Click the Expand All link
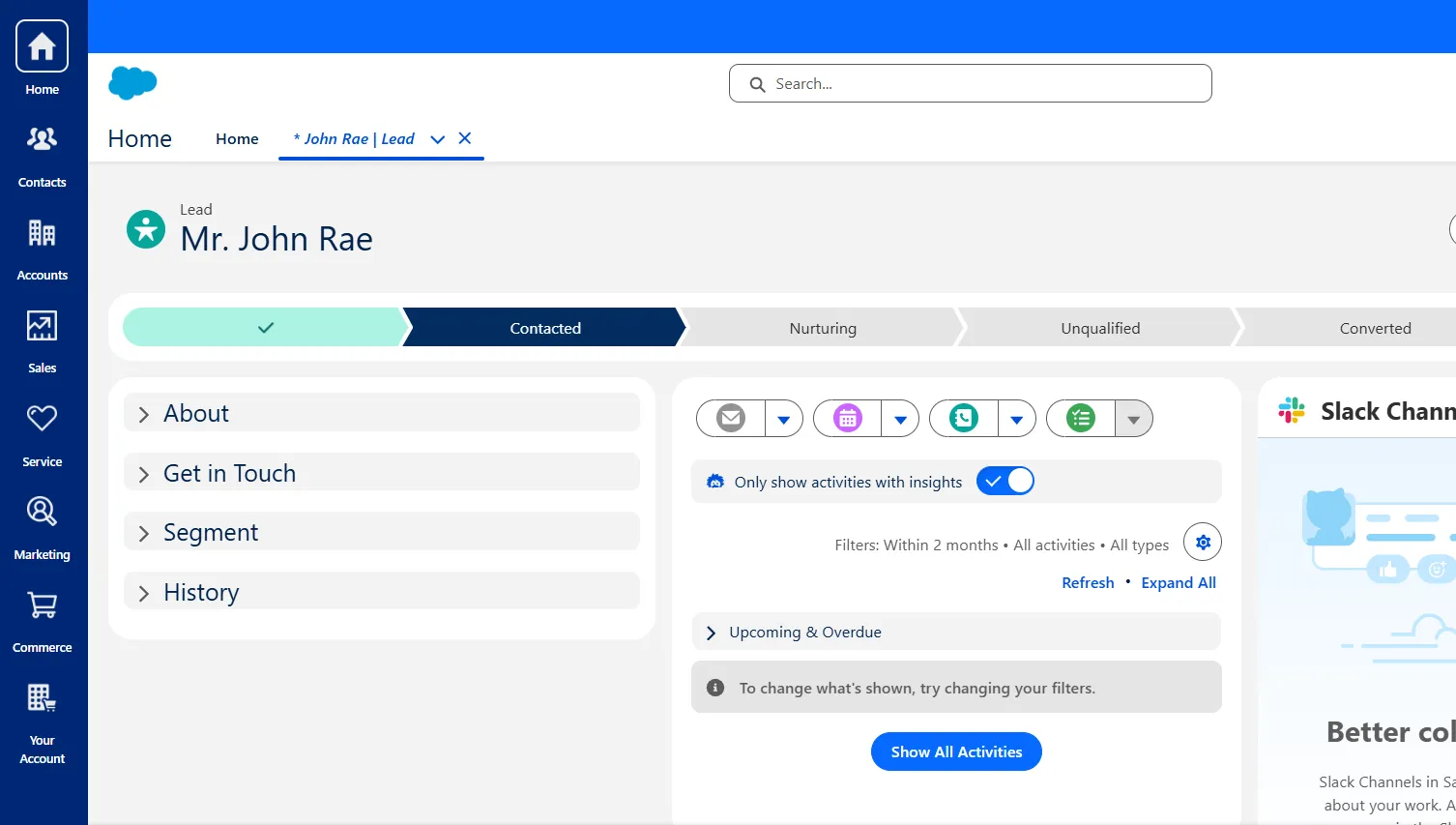The width and height of the screenshot is (1456, 825). click(x=1179, y=582)
